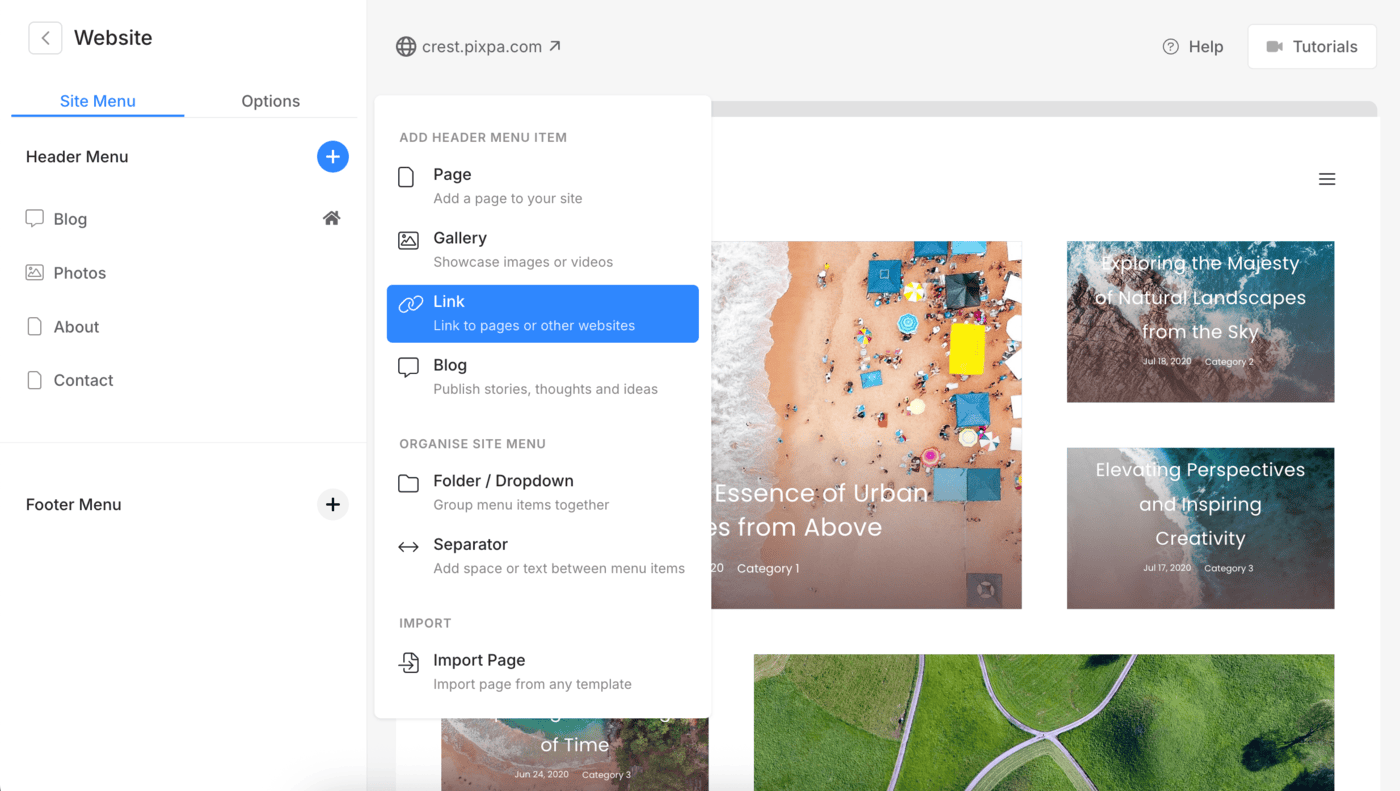
Task: Choose Page to add a page
Action: click(543, 186)
